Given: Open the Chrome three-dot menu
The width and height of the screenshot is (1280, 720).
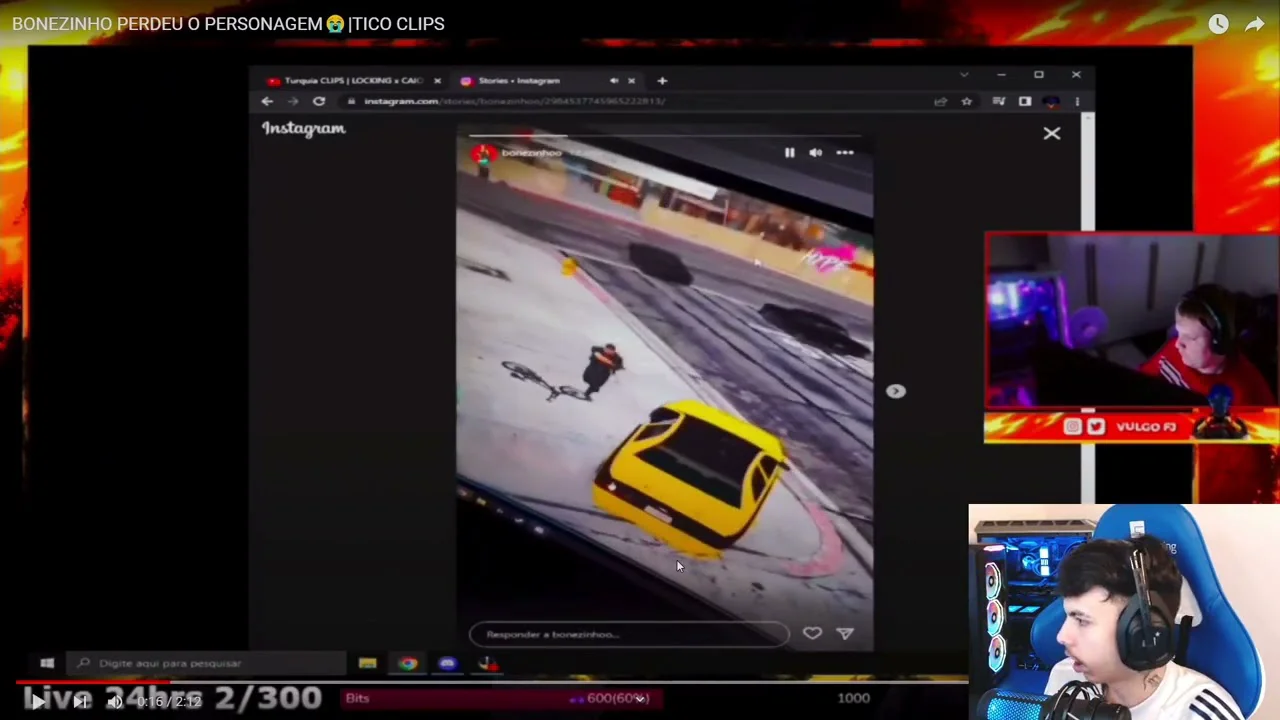Looking at the screenshot, I should 1077,101.
